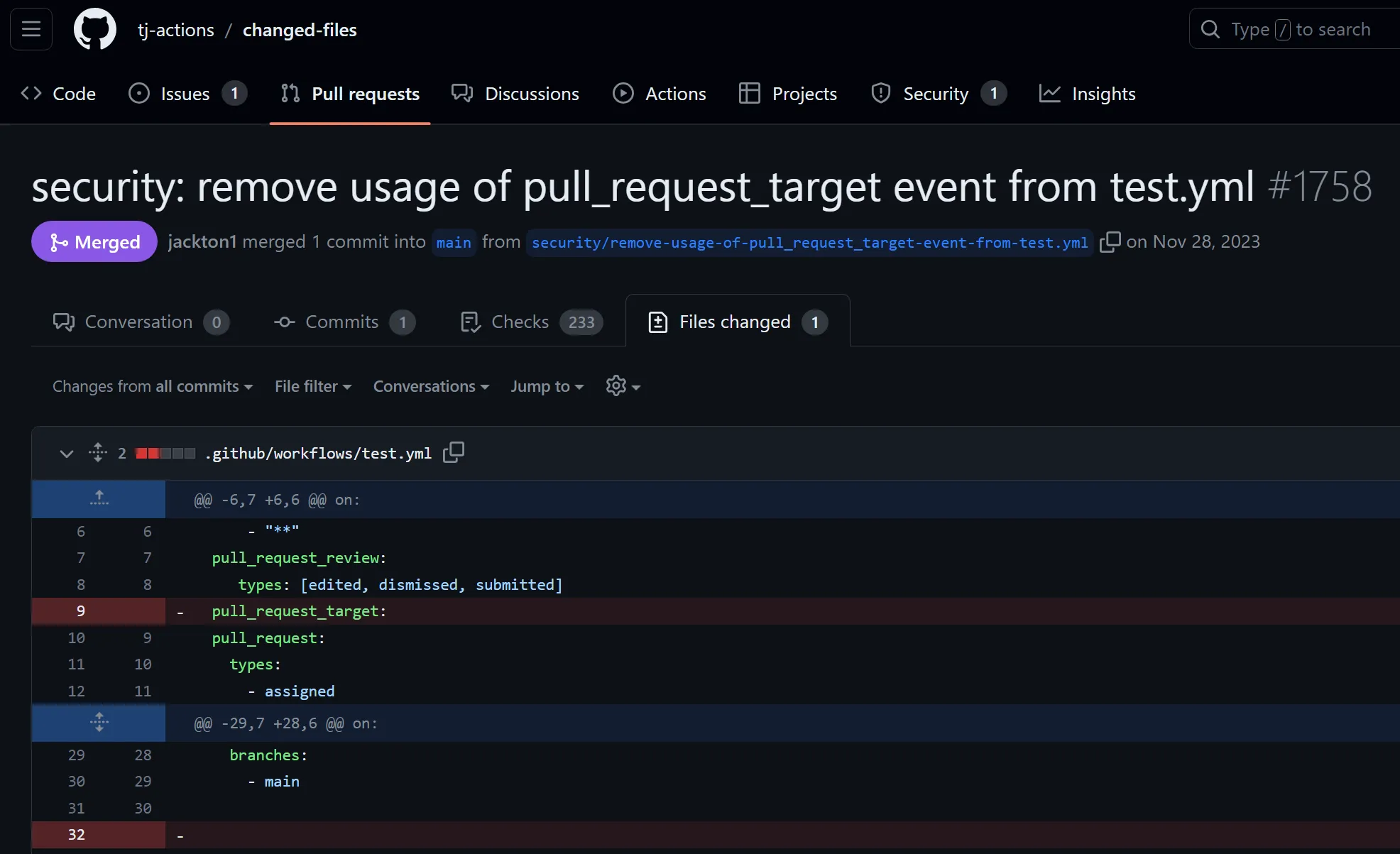The image size is (1400, 854).
Task: Copy test.yml file path icon
Action: (454, 452)
